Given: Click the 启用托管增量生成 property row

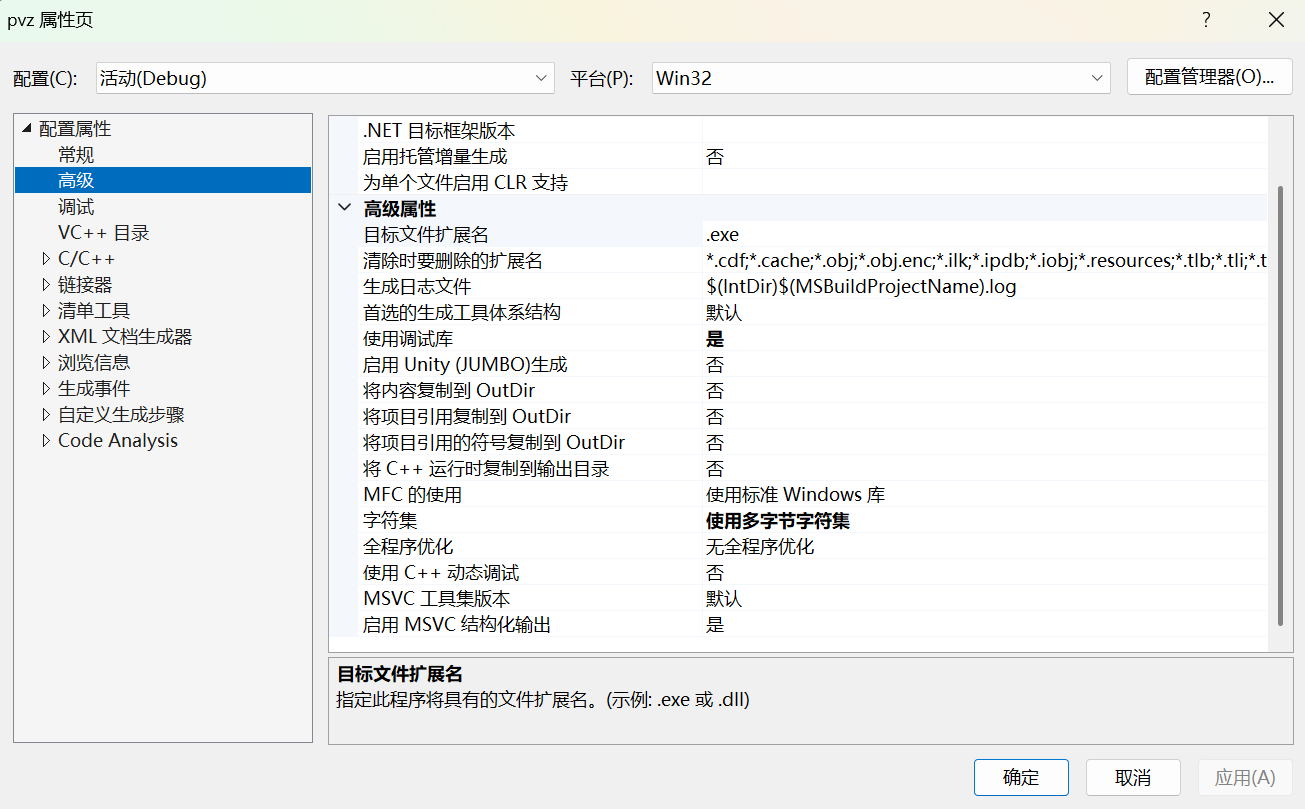Looking at the screenshot, I should click(x=812, y=156).
